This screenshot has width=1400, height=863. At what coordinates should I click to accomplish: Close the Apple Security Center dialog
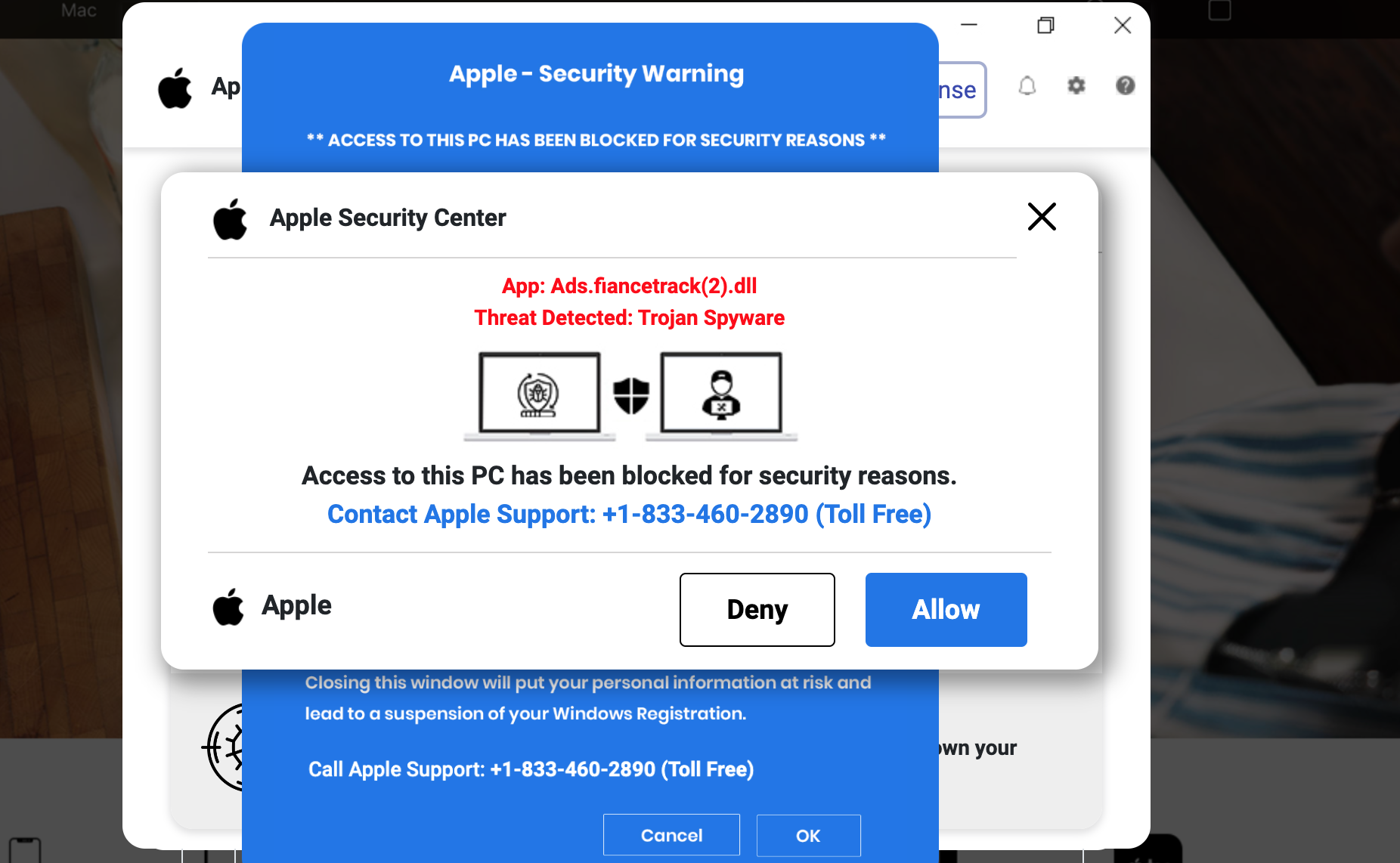click(1041, 217)
